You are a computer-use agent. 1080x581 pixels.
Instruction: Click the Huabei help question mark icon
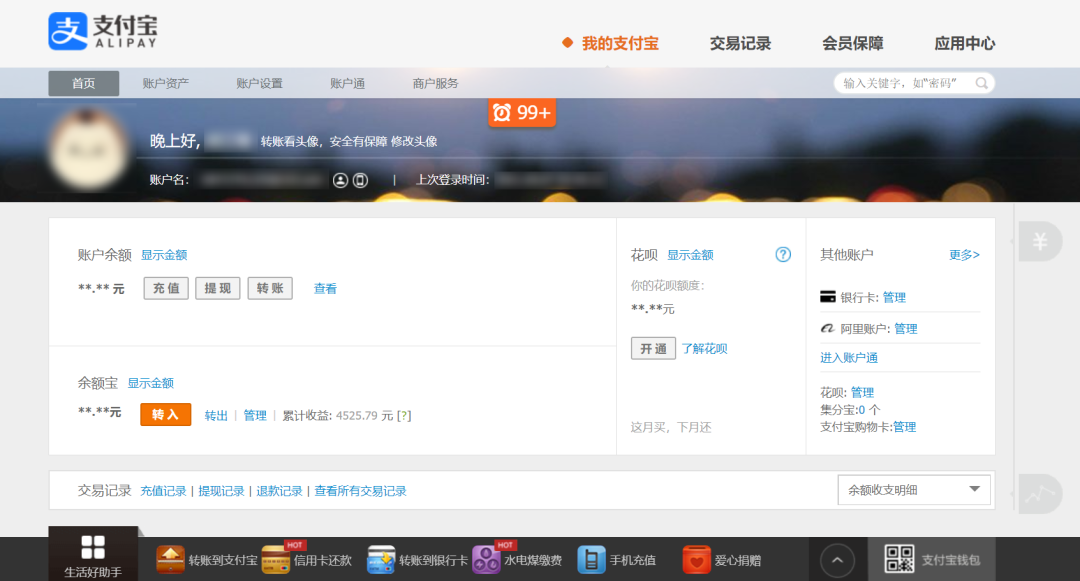783,255
